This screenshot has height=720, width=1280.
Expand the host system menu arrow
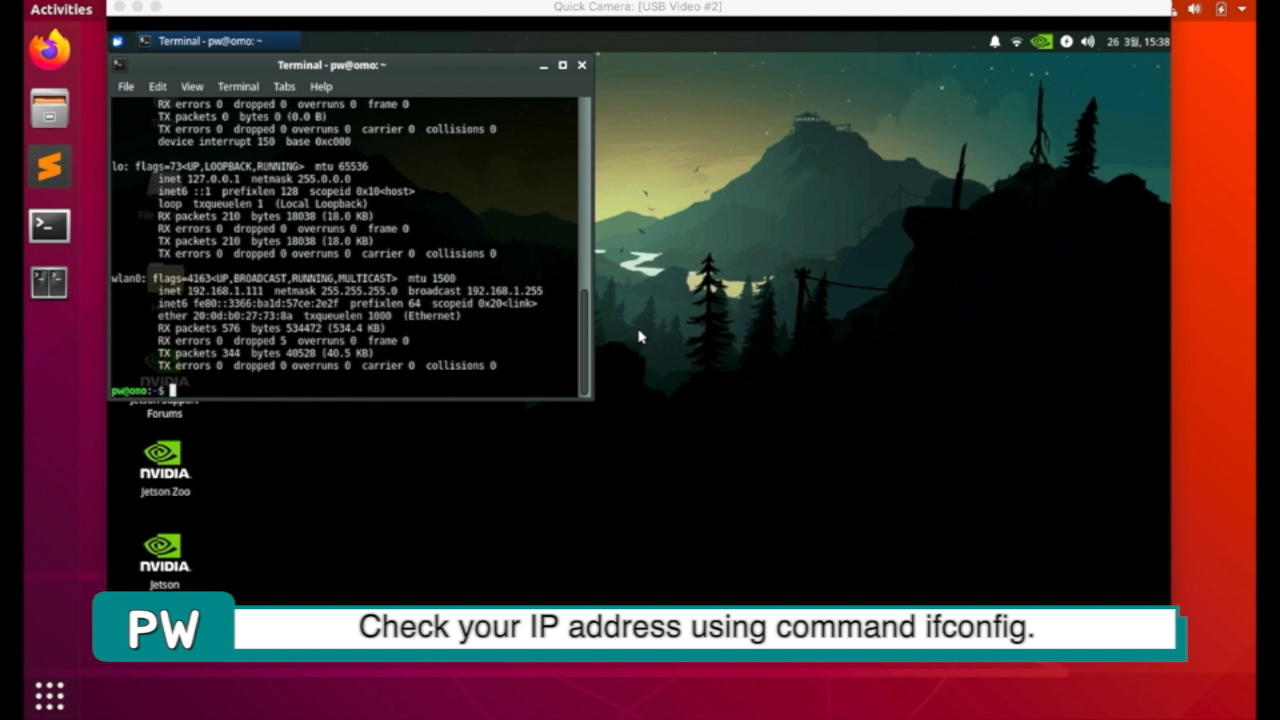coord(1243,9)
